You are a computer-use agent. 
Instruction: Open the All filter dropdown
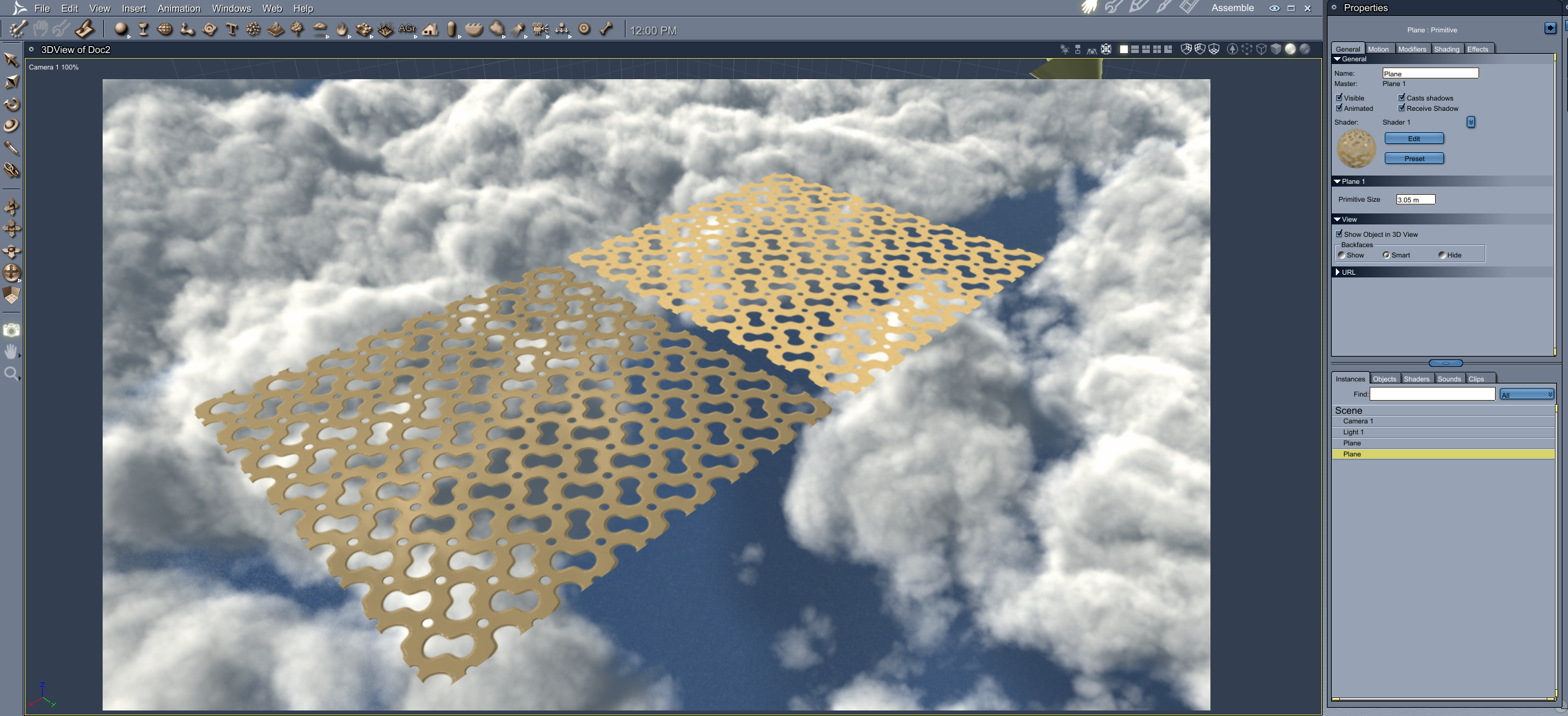coord(1527,394)
